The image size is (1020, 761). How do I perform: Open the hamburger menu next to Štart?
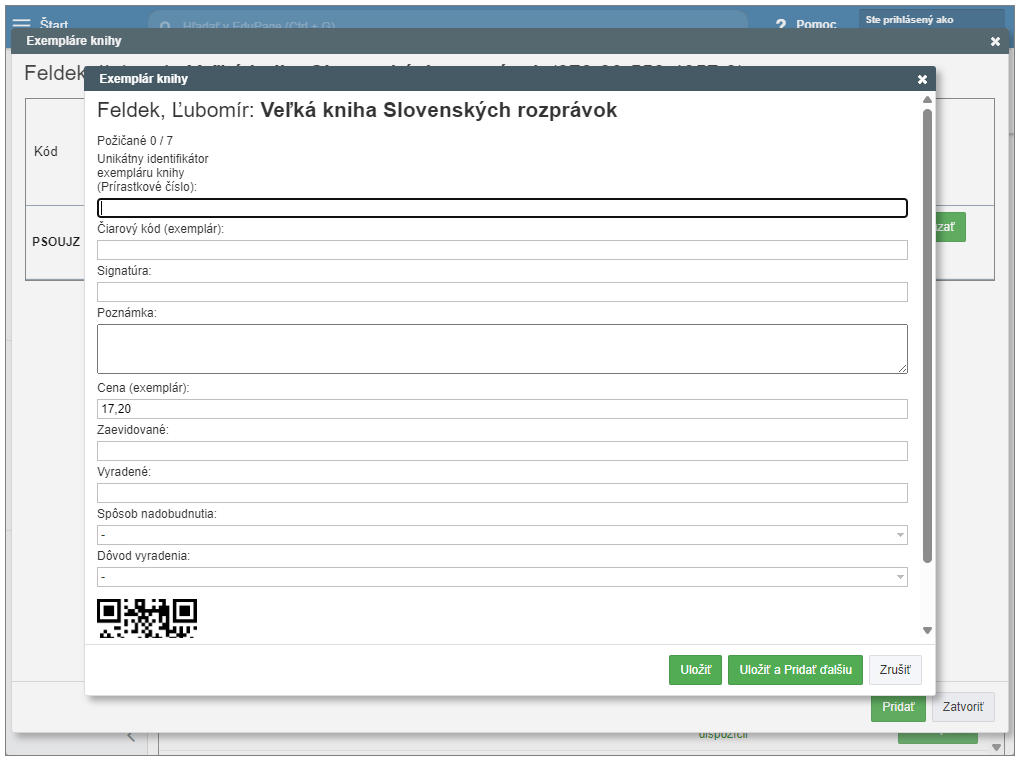(x=21, y=23)
